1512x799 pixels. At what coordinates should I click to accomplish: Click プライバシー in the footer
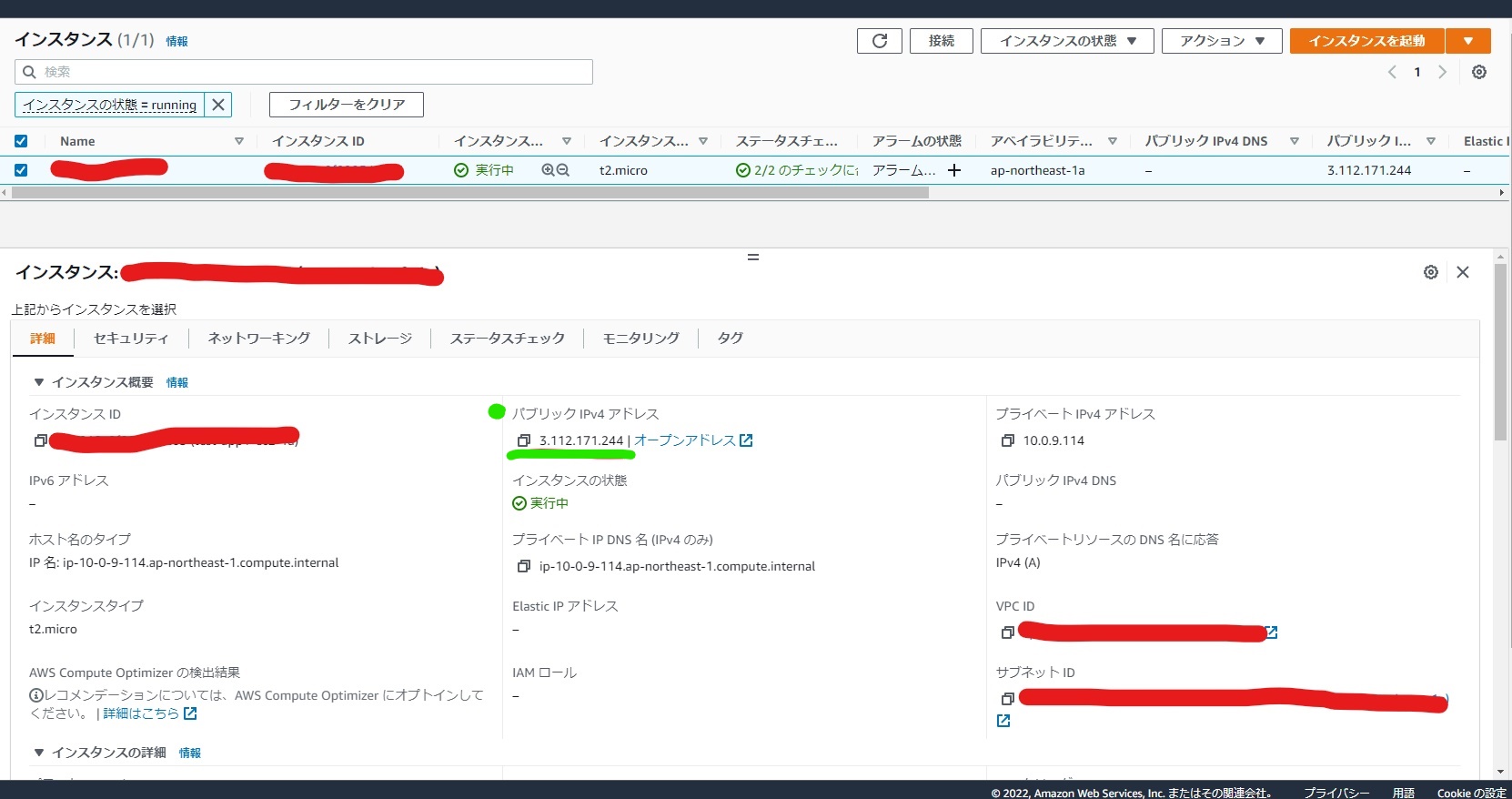pos(1336,793)
